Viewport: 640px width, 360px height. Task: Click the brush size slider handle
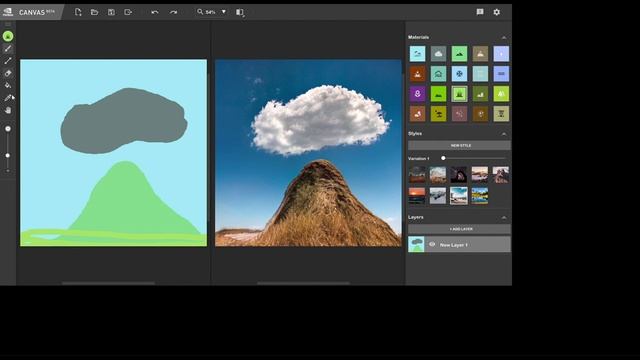8,156
